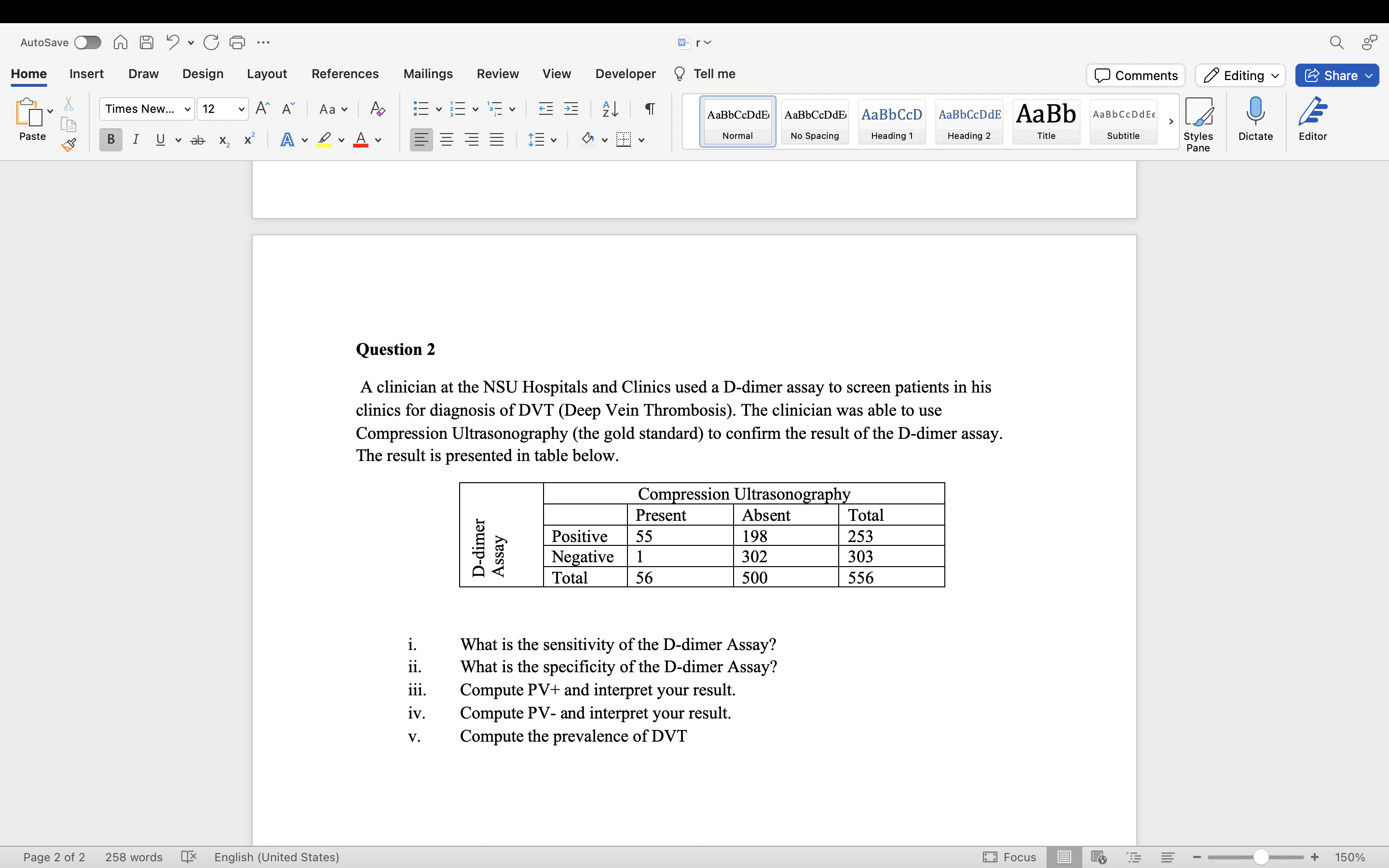Click the Strikethrough formatting icon

[197, 140]
